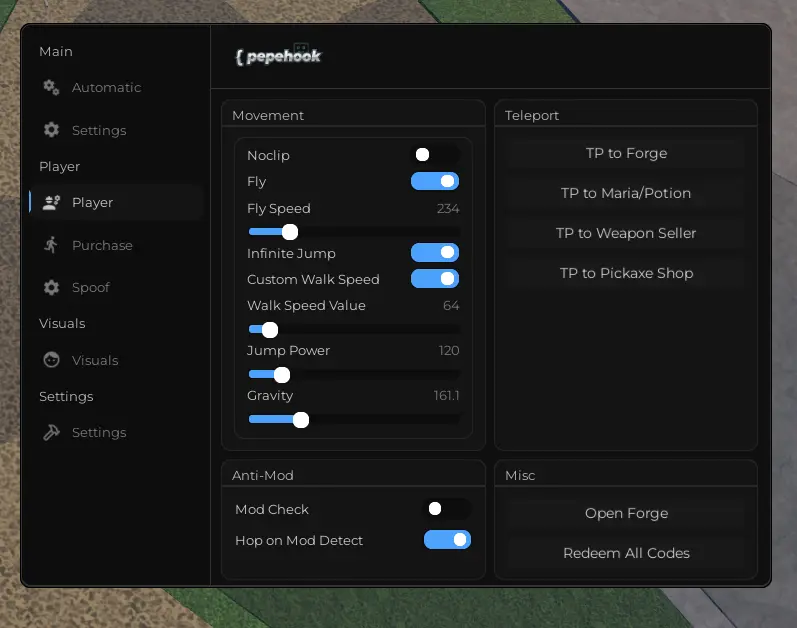Screen dimensions: 797x628
Task: Turn off the Fly toggle
Action: tap(435, 181)
